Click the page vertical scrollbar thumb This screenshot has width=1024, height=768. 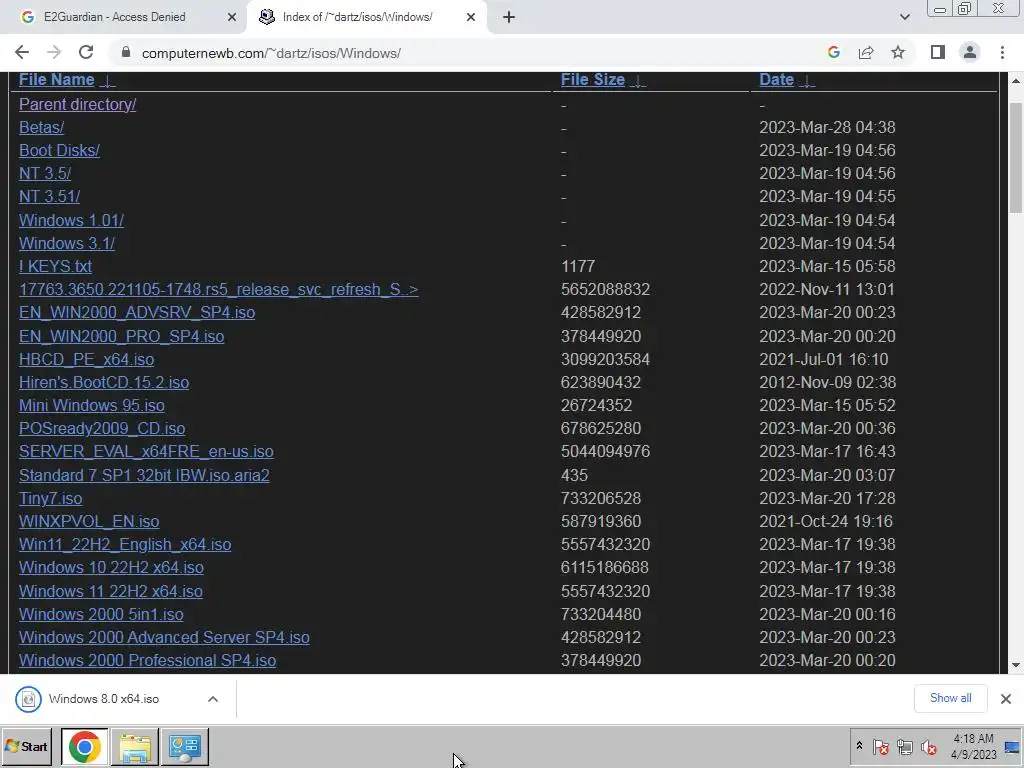[1016, 157]
